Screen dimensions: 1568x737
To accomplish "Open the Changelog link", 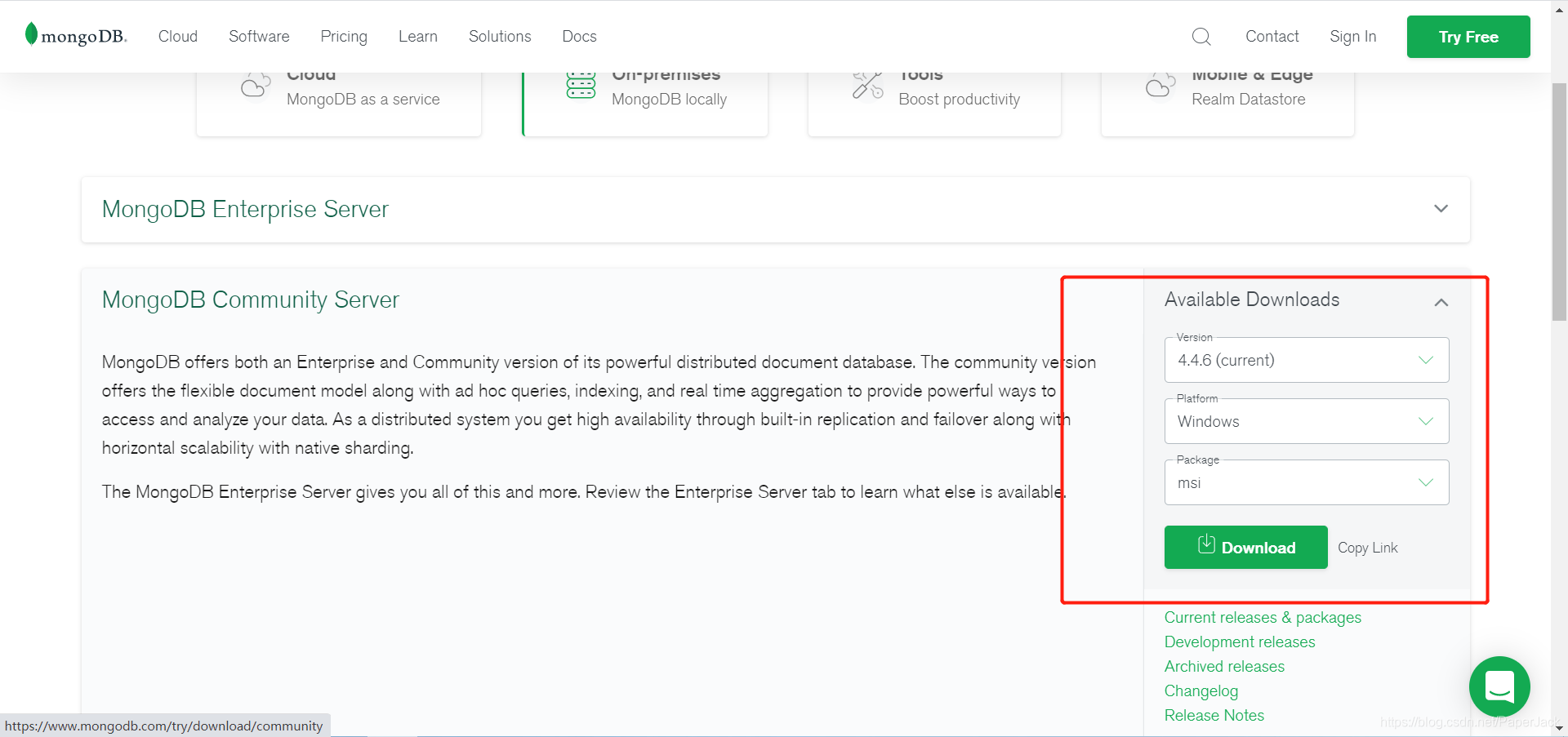I will coord(1201,691).
